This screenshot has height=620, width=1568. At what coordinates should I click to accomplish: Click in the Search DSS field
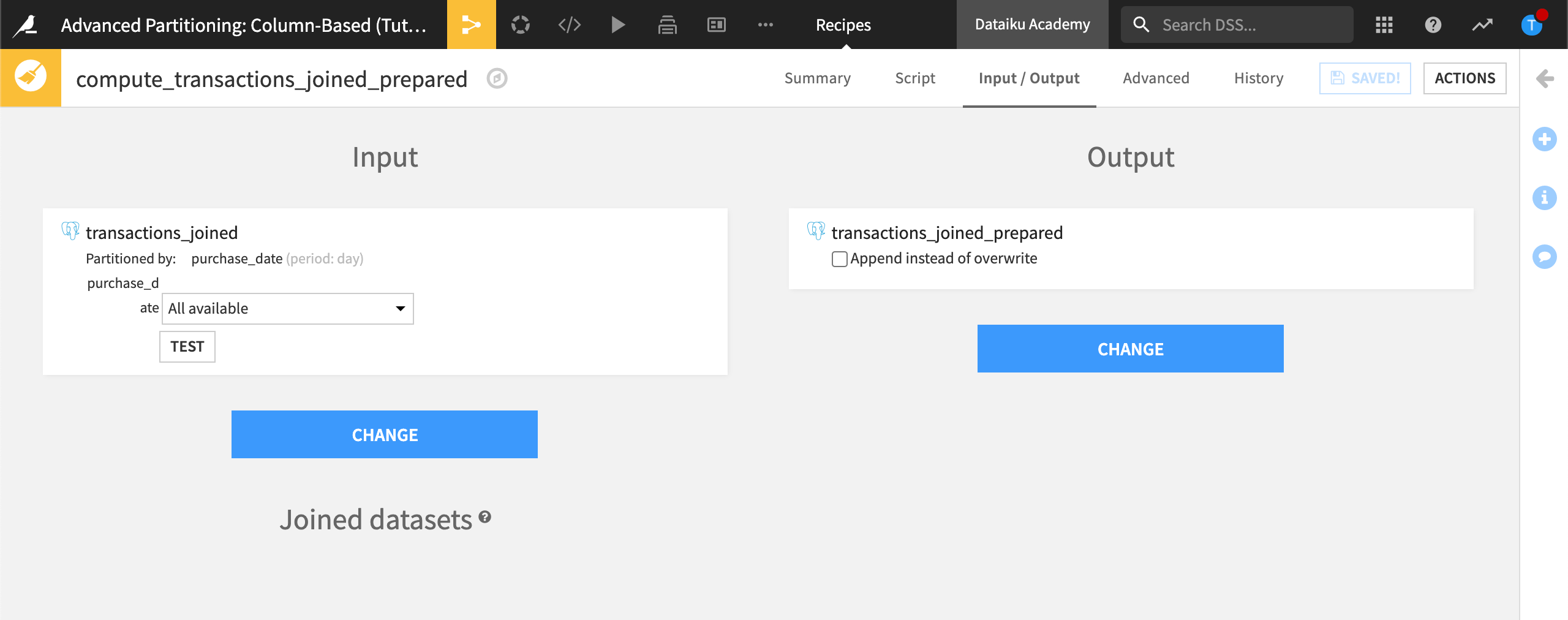(1237, 25)
